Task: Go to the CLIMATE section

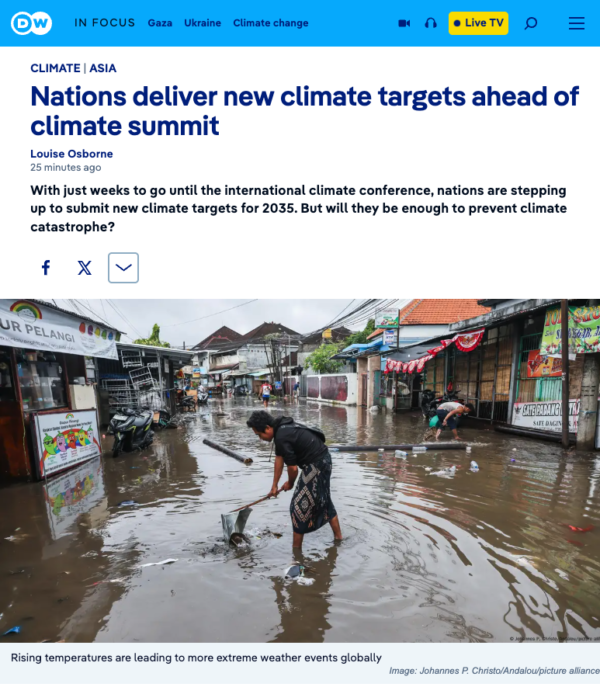Action: (x=55, y=68)
